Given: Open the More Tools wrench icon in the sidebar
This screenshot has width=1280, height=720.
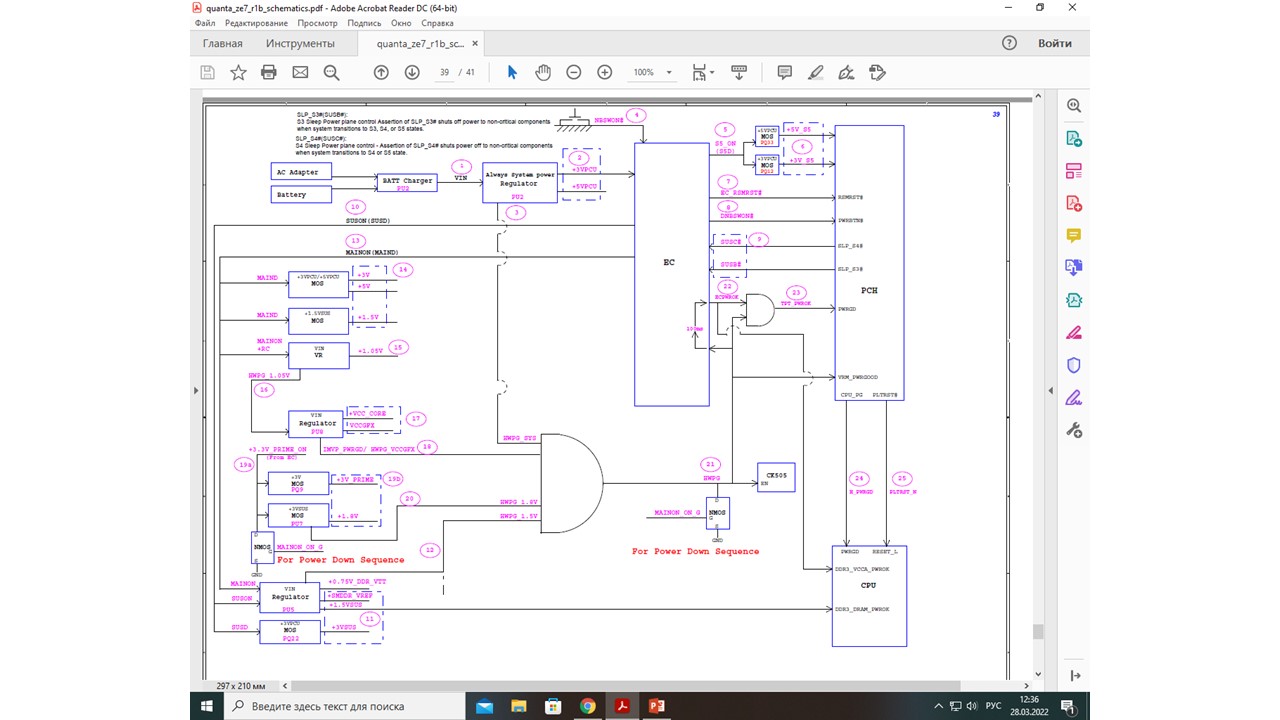Looking at the screenshot, I should point(1074,430).
